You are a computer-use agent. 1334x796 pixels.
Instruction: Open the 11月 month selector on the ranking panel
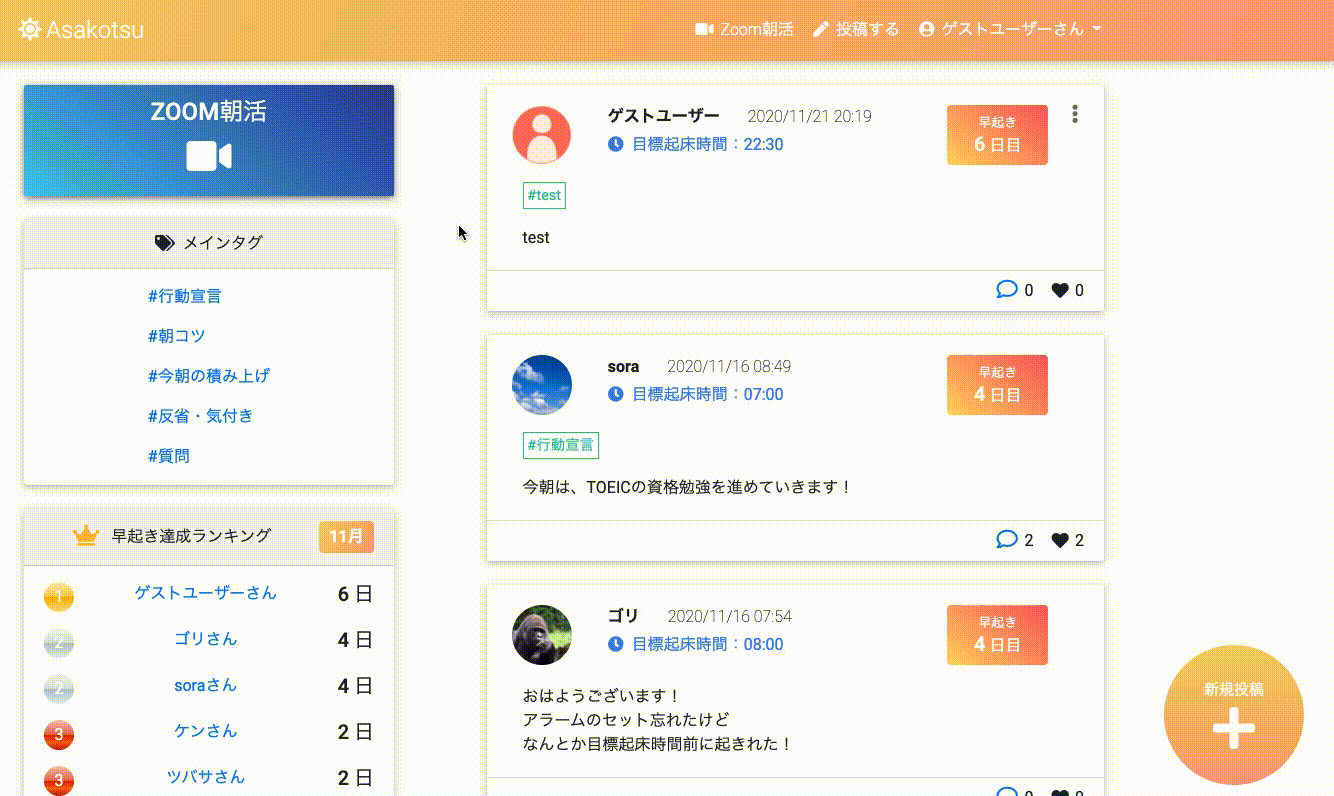coord(345,536)
